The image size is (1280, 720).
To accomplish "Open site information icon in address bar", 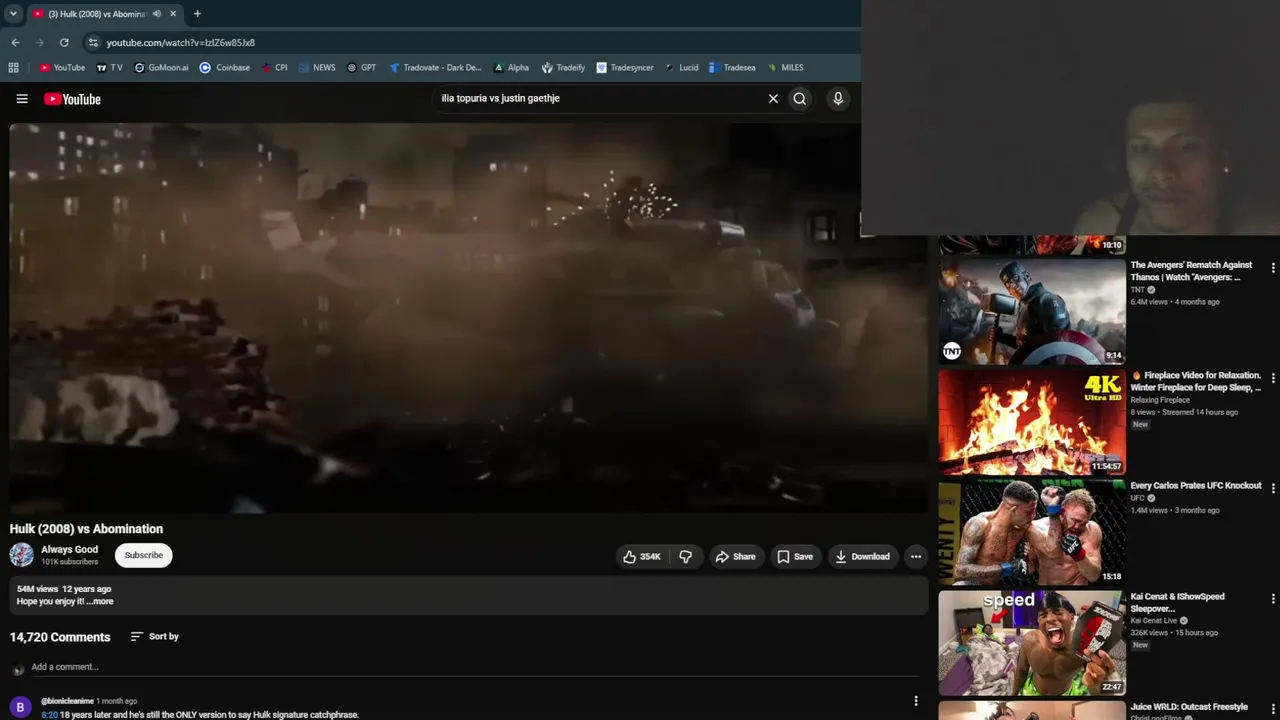I will point(93,43).
